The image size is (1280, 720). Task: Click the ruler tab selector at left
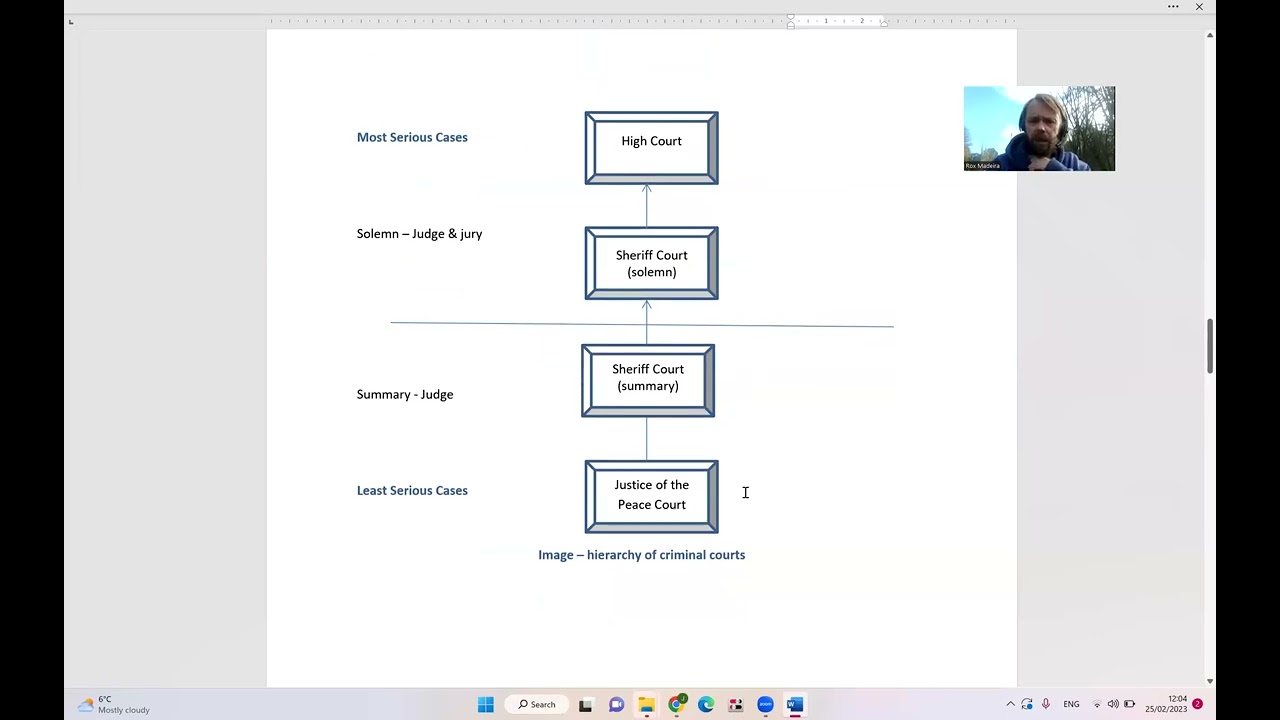pos(70,21)
